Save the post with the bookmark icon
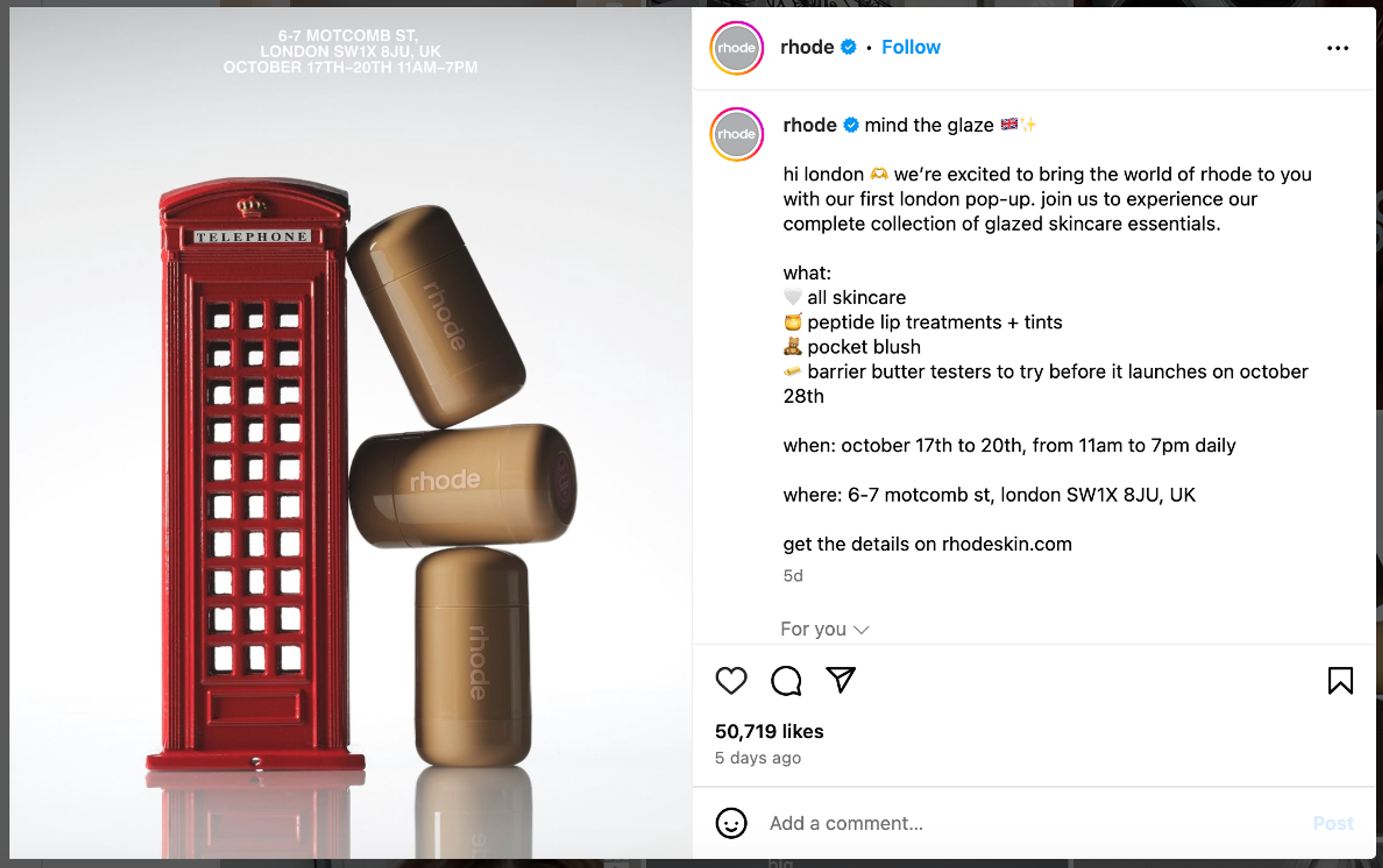Viewport: 1383px width, 868px height. [1341, 681]
